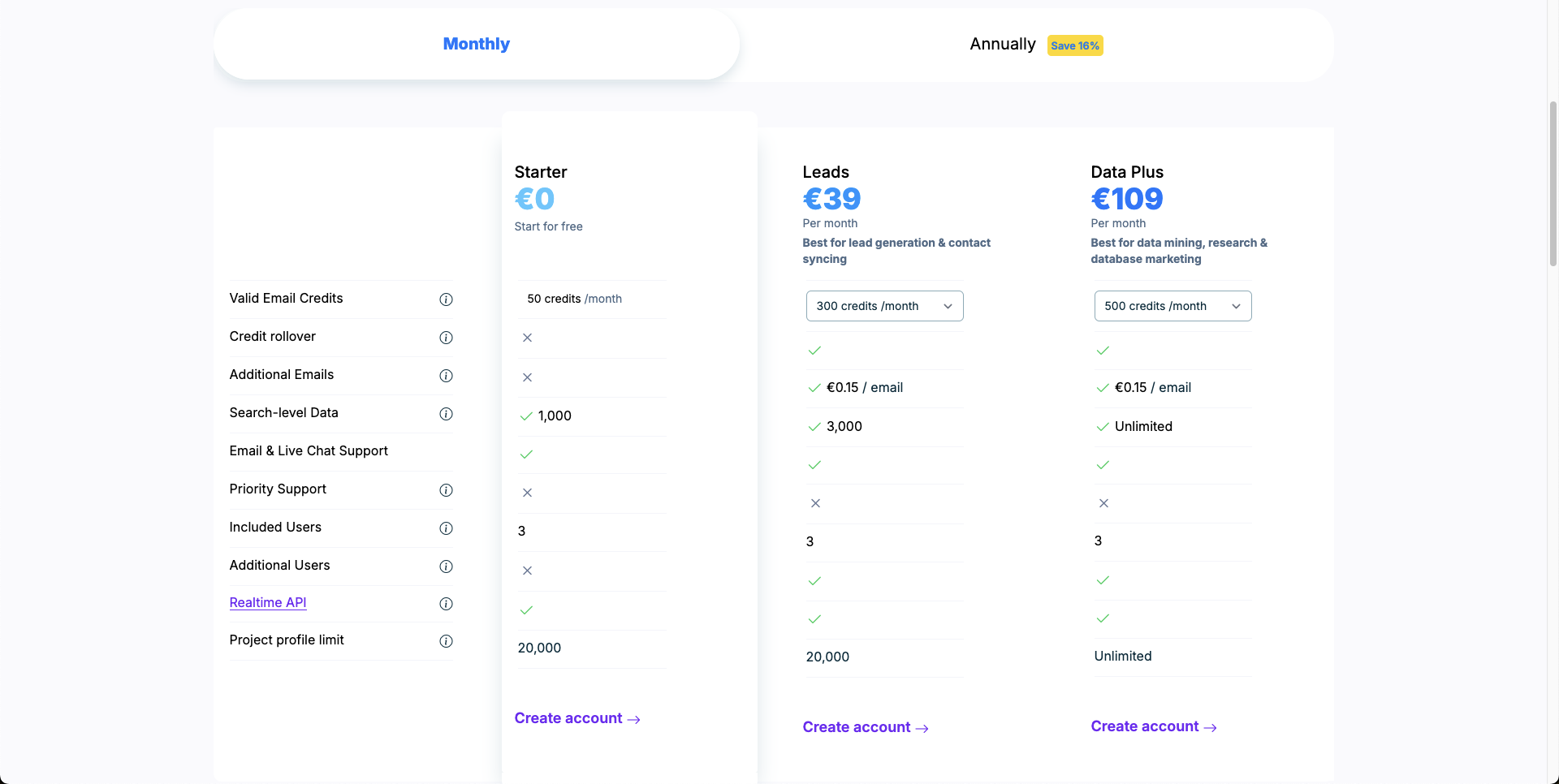The image size is (1559, 784).
Task: Show info for Project profile limit
Action: tap(446, 641)
